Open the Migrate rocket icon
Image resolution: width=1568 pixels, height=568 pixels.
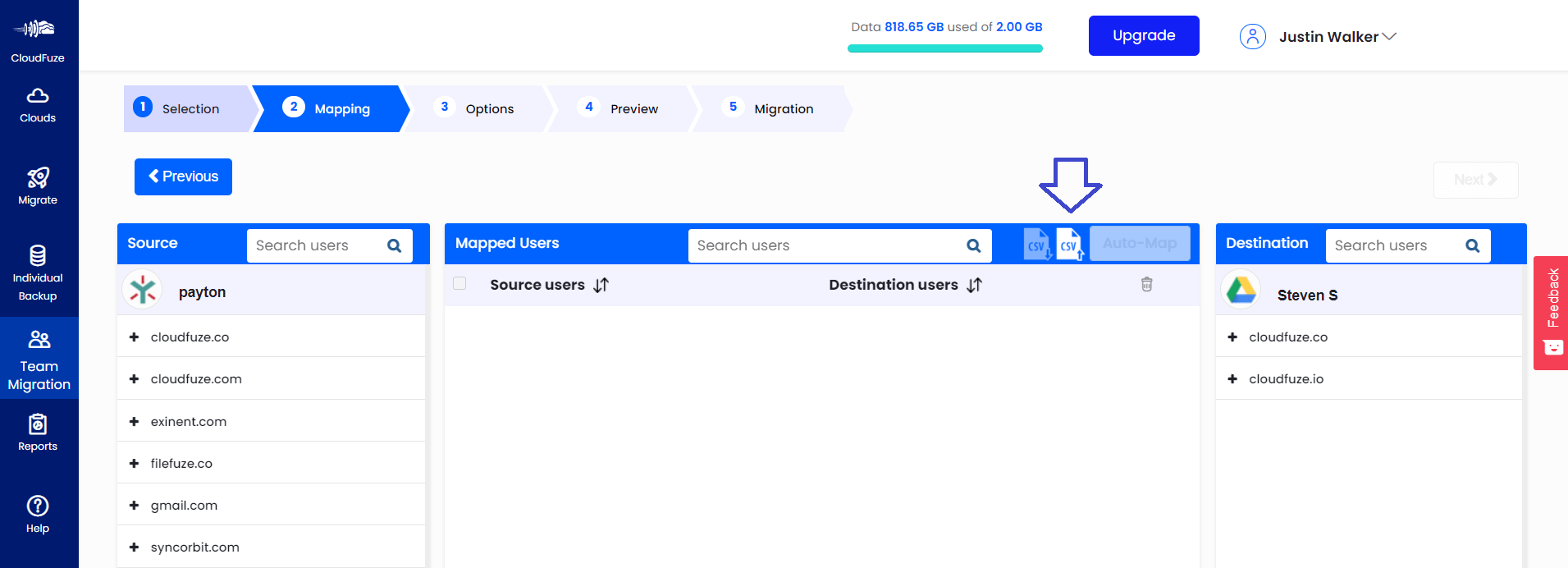click(38, 186)
